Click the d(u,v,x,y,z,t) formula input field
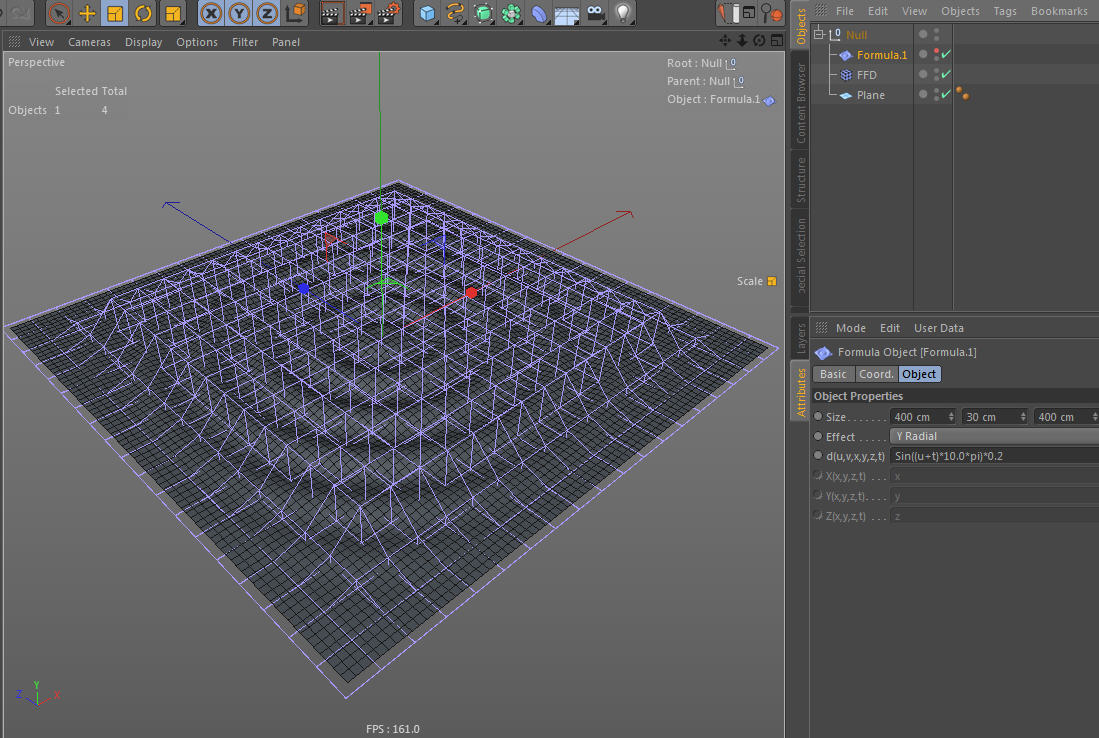The image size is (1099, 738). 993,455
